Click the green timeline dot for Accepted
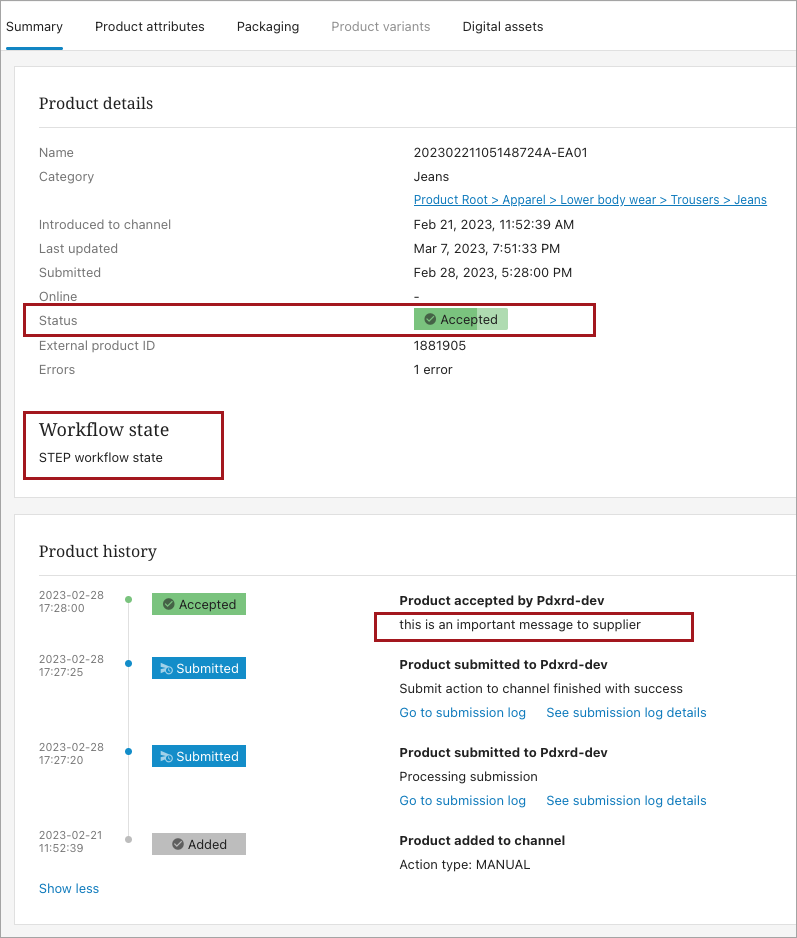Viewport: 797px width, 938px height. coord(128,600)
